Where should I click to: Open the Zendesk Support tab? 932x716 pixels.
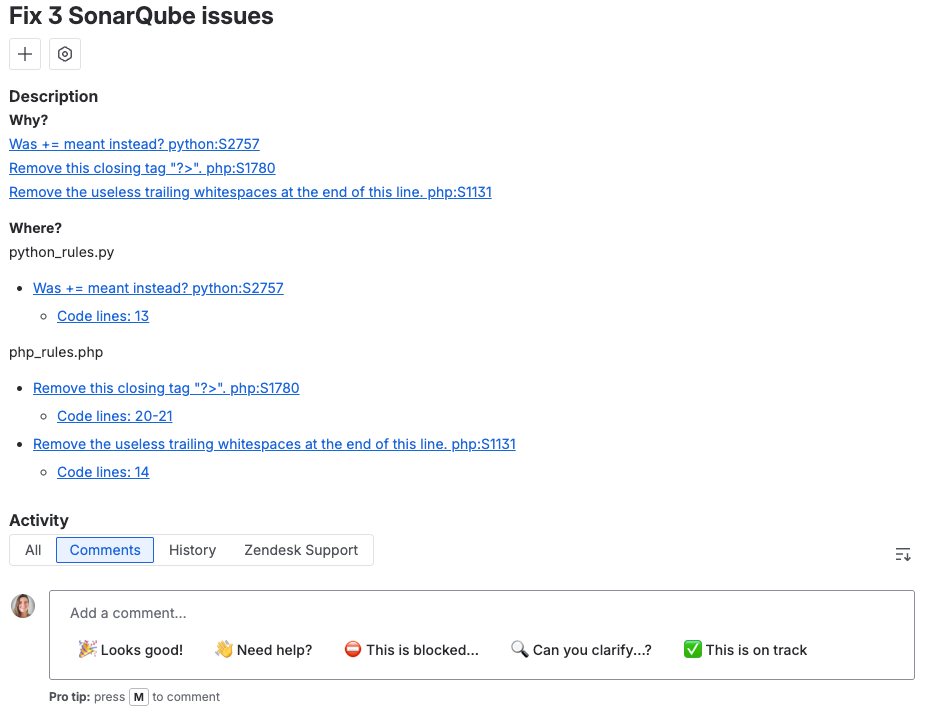(x=300, y=549)
